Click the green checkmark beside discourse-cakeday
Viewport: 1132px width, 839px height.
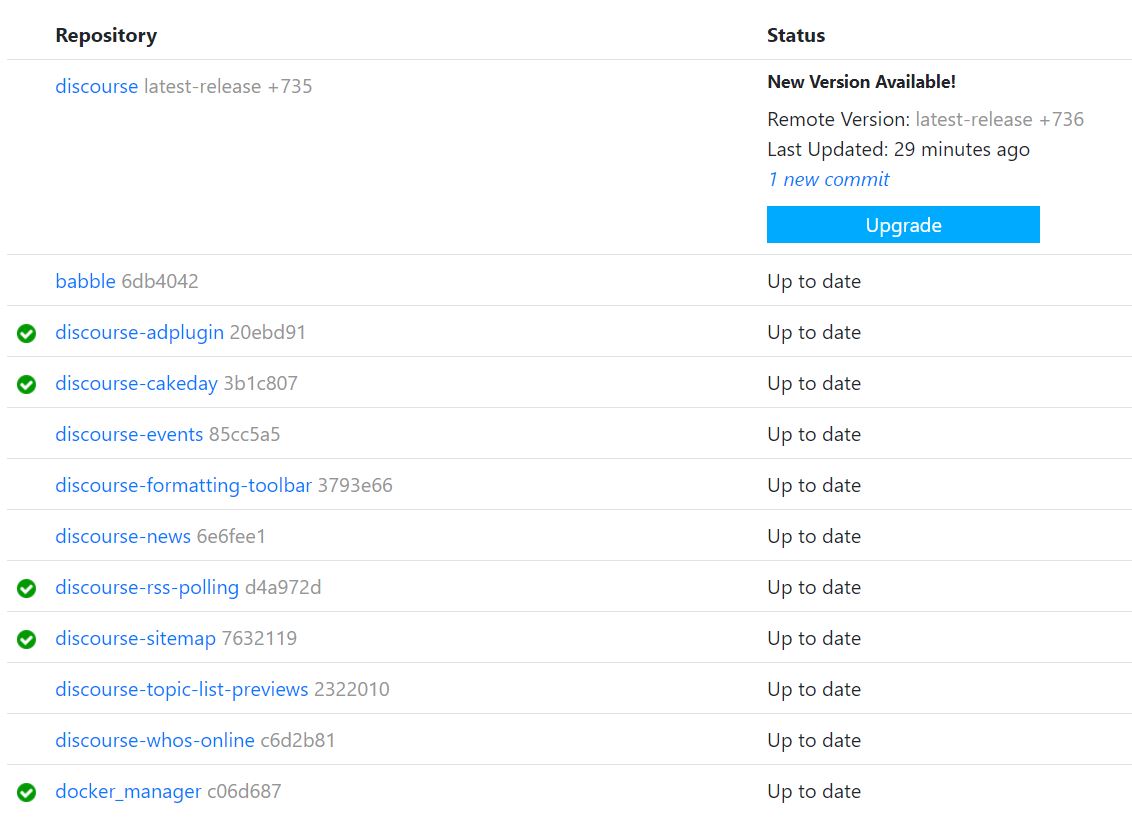click(x=27, y=384)
